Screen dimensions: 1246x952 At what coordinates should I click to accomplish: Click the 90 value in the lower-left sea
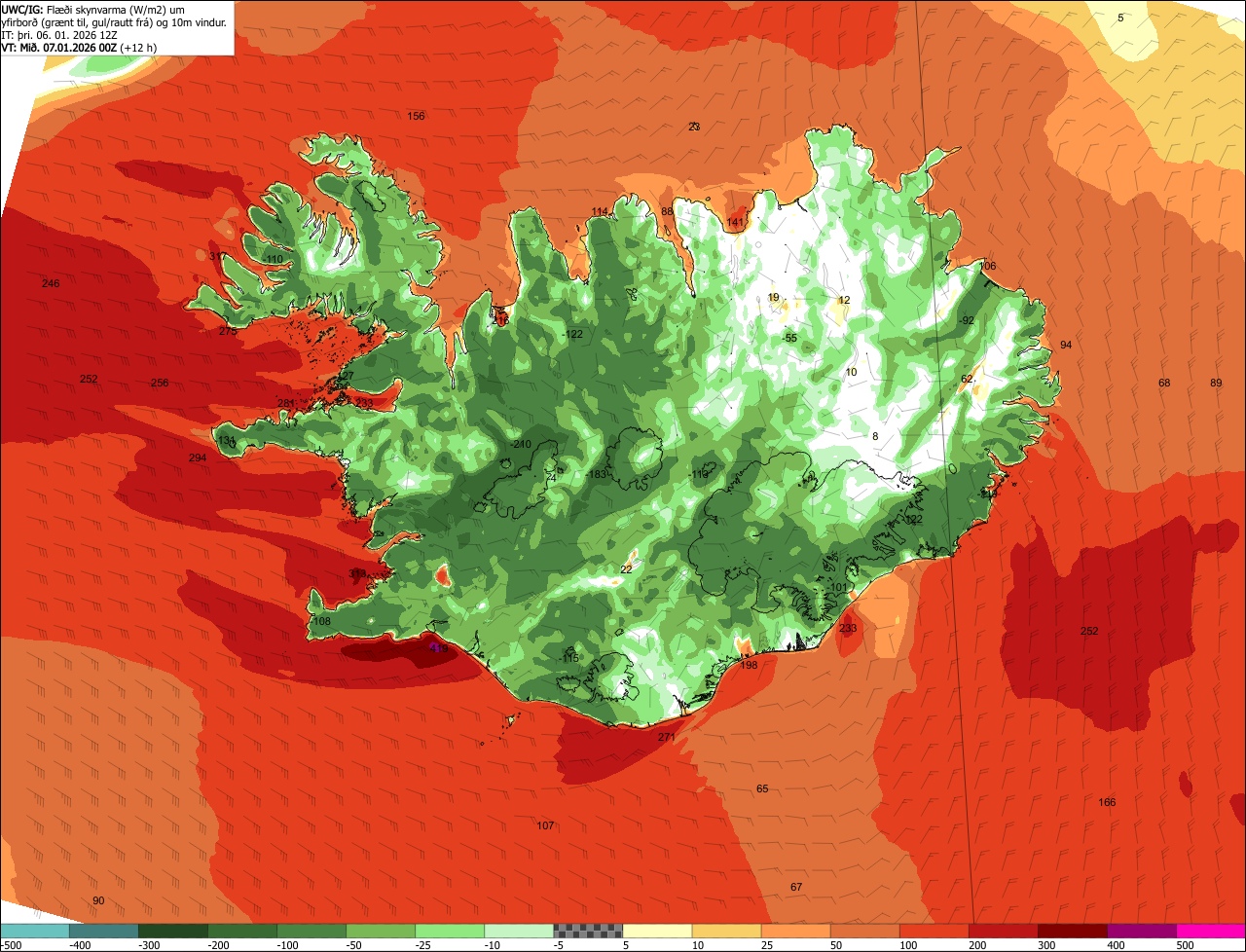tap(98, 900)
